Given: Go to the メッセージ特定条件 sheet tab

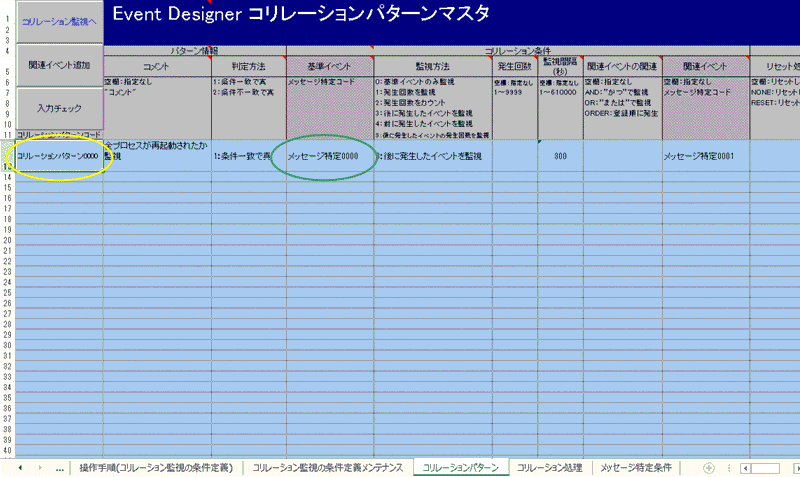Looking at the screenshot, I should 636,468.
